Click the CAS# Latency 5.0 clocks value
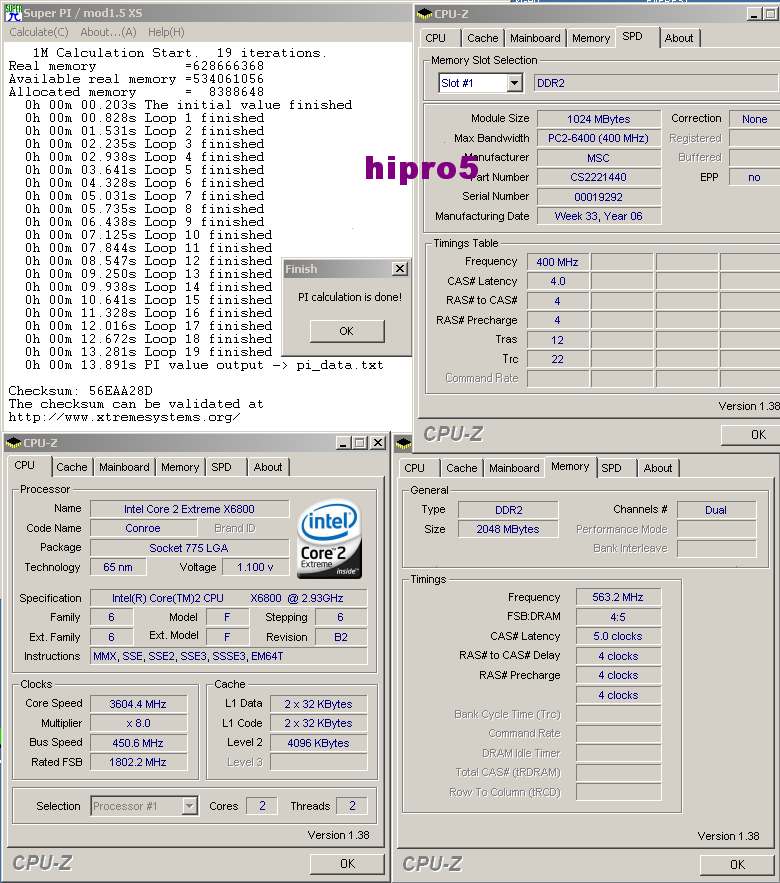780x883 pixels. click(x=618, y=636)
